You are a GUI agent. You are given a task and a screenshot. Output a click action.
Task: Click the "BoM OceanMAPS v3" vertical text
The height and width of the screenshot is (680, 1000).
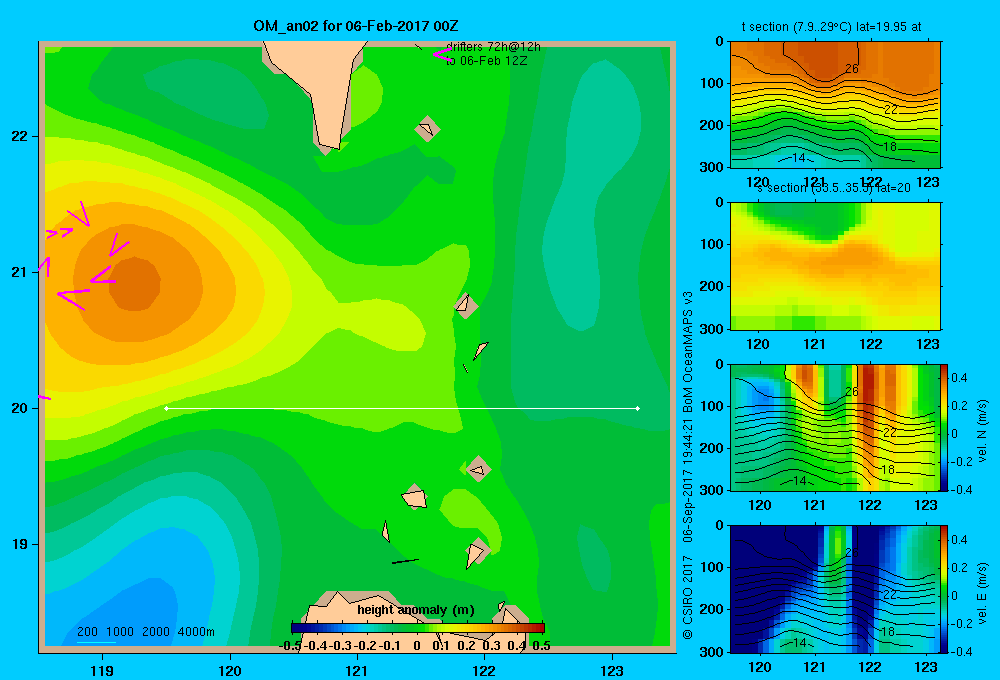pos(688,351)
